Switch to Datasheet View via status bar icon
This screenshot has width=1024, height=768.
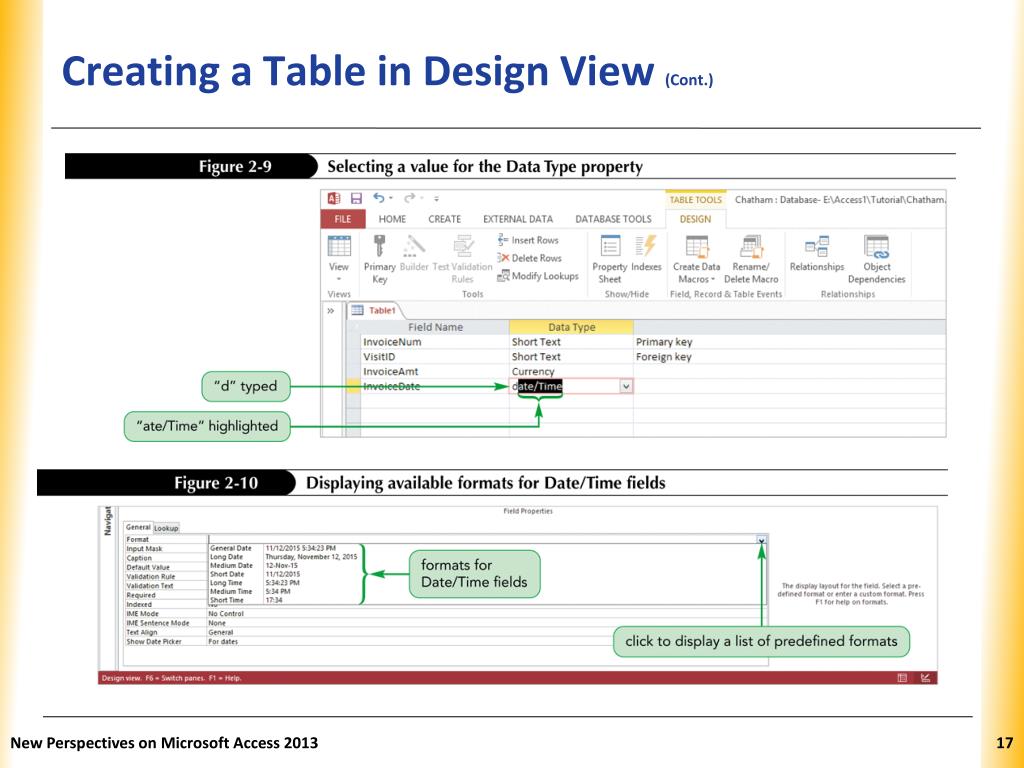point(902,678)
